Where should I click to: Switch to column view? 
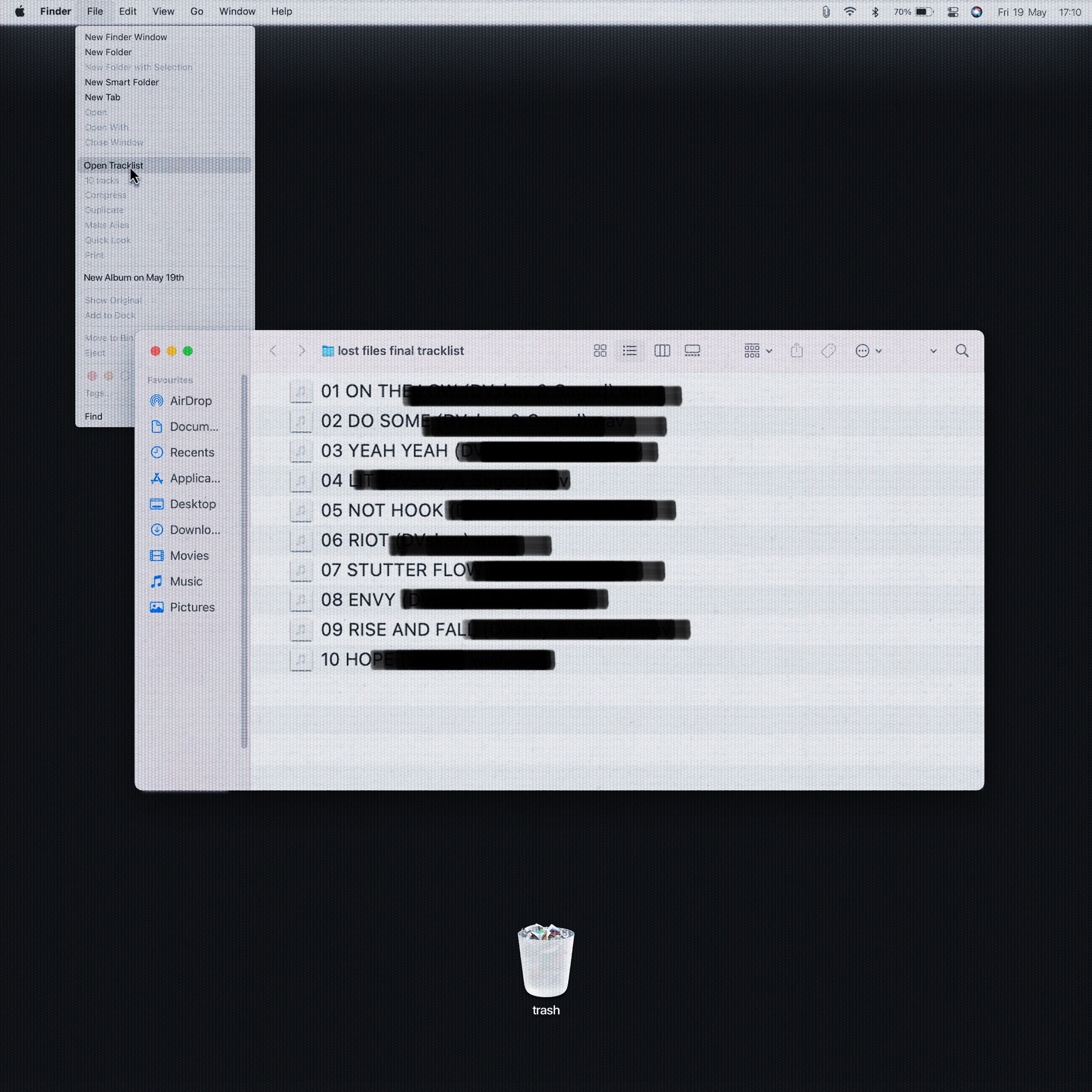pos(662,351)
